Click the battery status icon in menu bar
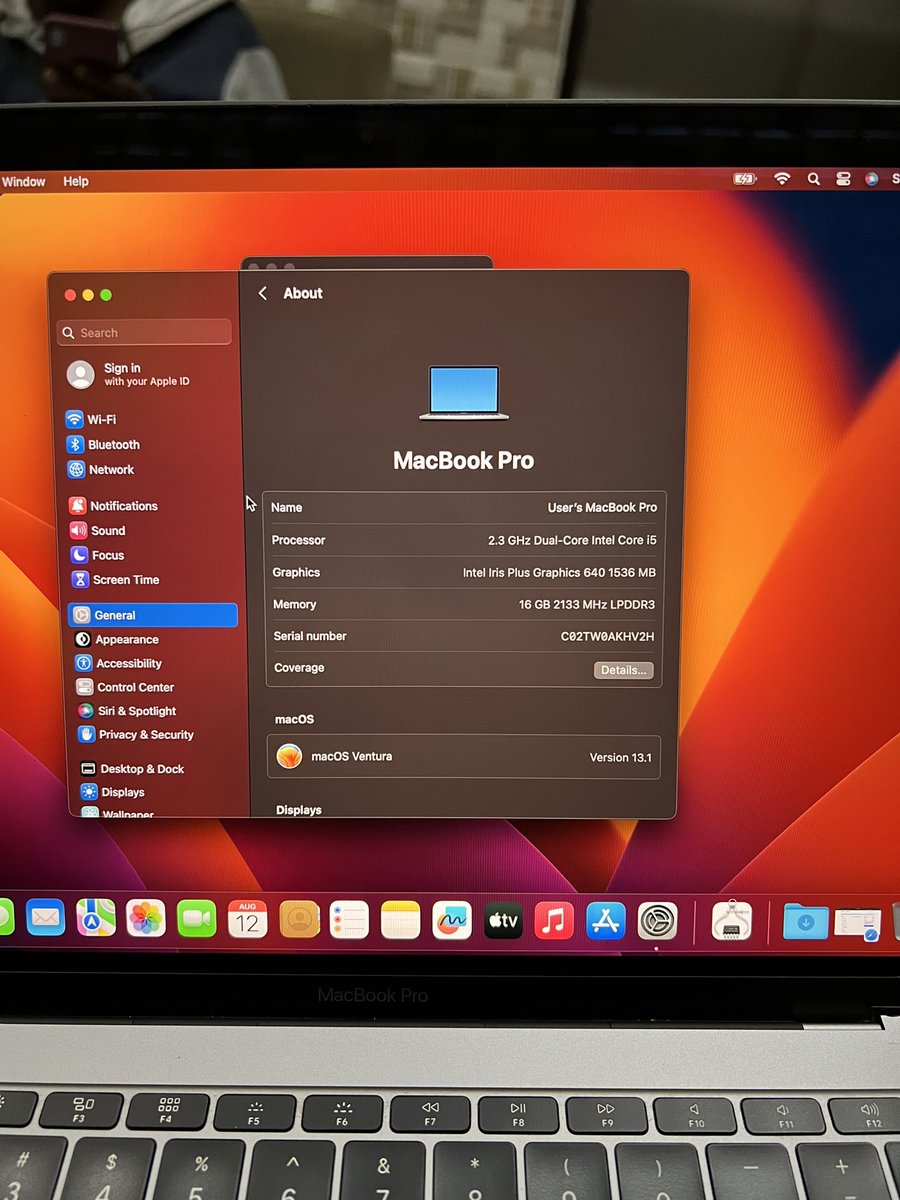The height and width of the screenshot is (1200, 900). (745, 179)
